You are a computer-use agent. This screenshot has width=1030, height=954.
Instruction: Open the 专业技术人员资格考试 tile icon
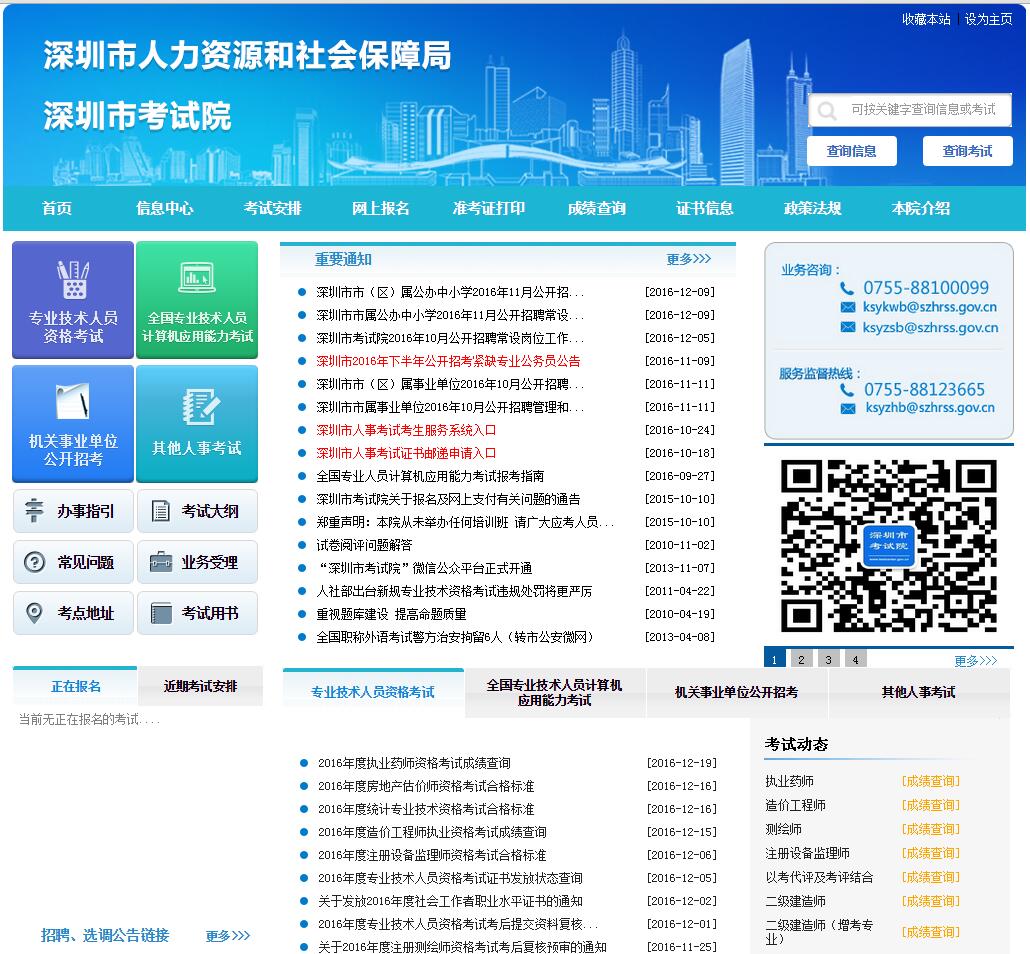pos(73,279)
